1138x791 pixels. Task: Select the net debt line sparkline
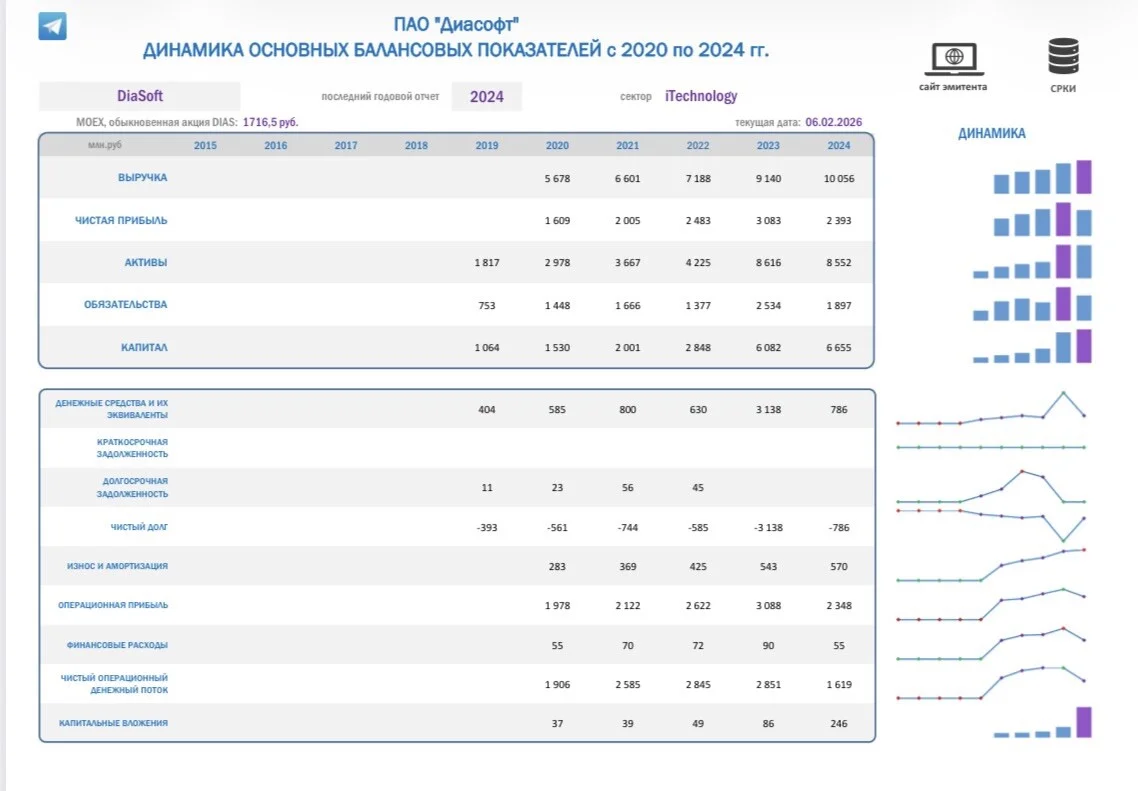(x=991, y=526)
